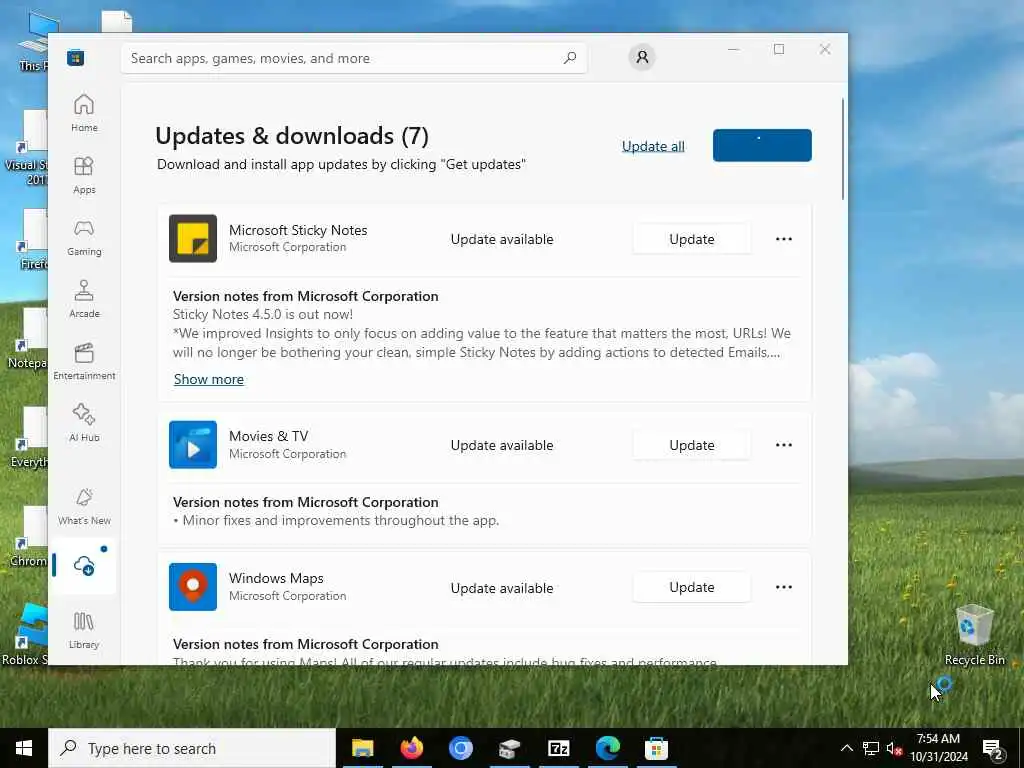The height and width of the screenshot is (768, 1024).
Task: Go to Apps section in sidebar
Action: (x=84, y=175)
